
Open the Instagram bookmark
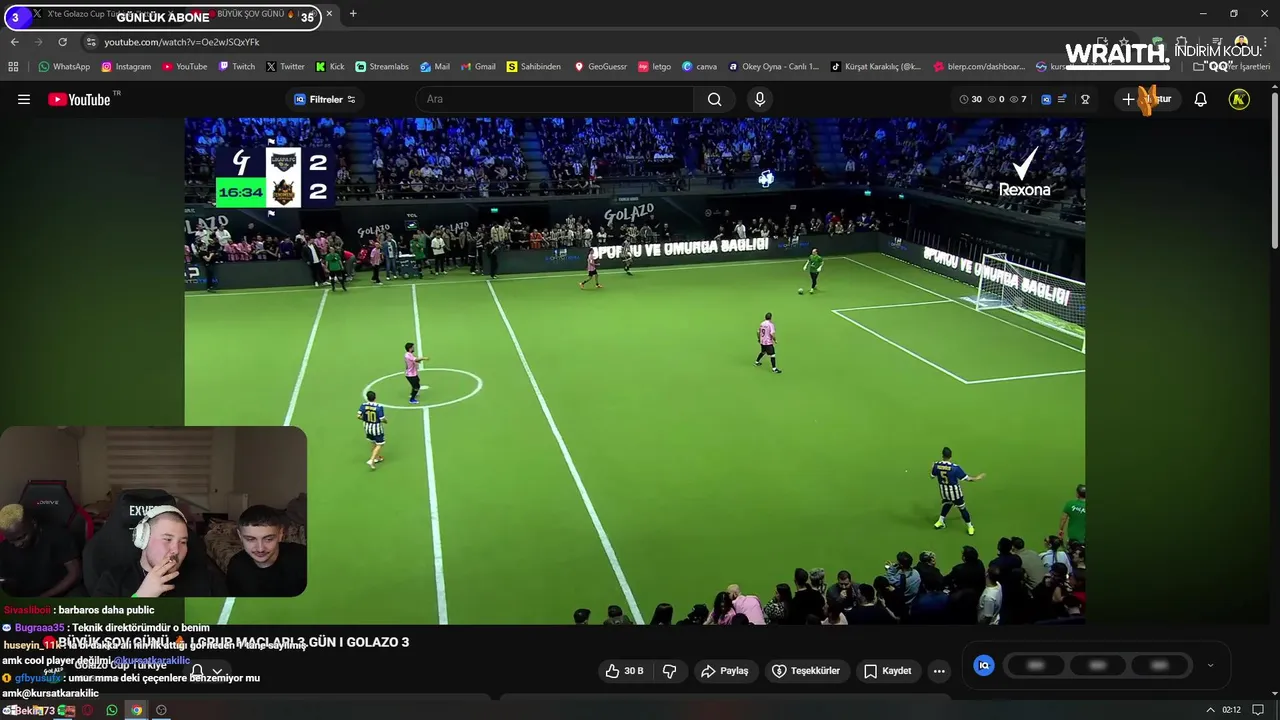tap(126, 67)
